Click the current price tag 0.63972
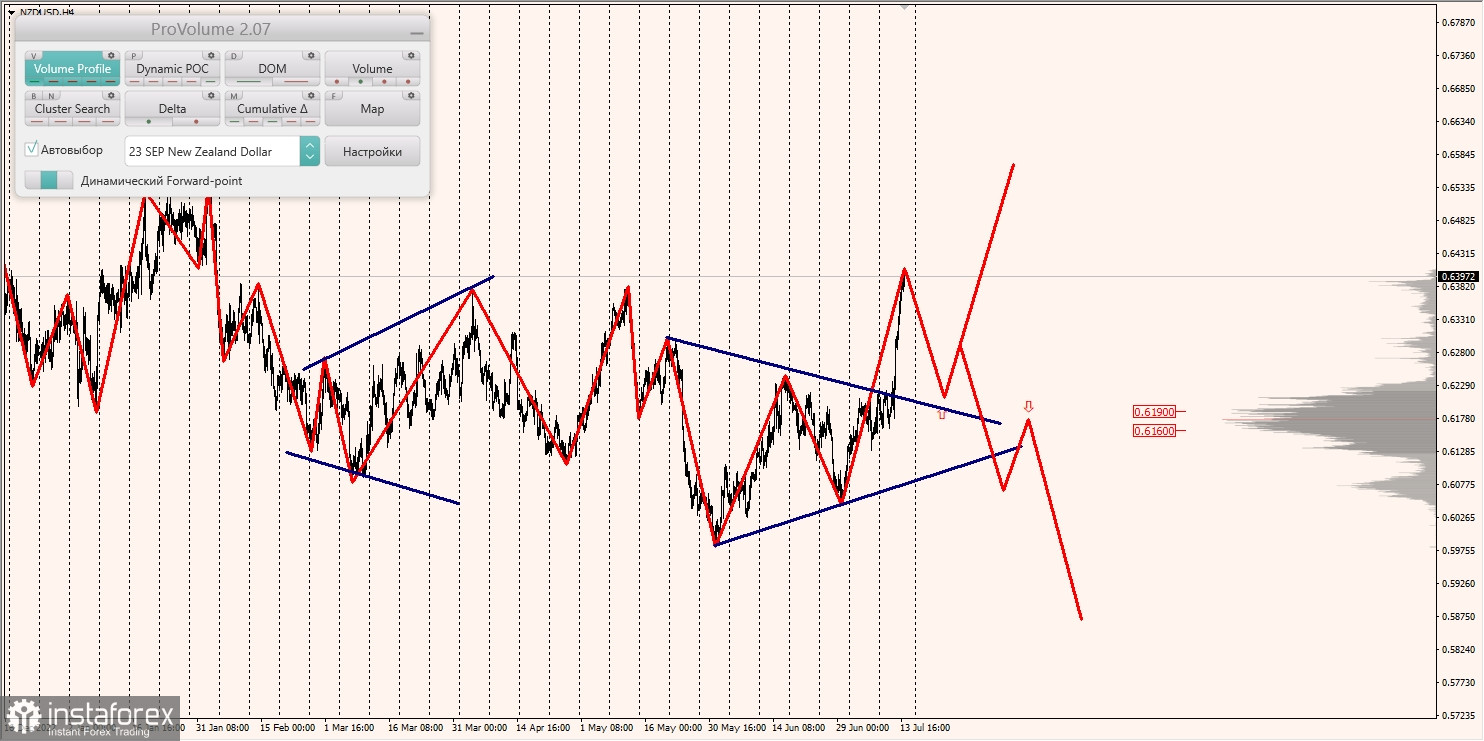1484x741 pixels. pyautogui.click(x=1458, y=276)
